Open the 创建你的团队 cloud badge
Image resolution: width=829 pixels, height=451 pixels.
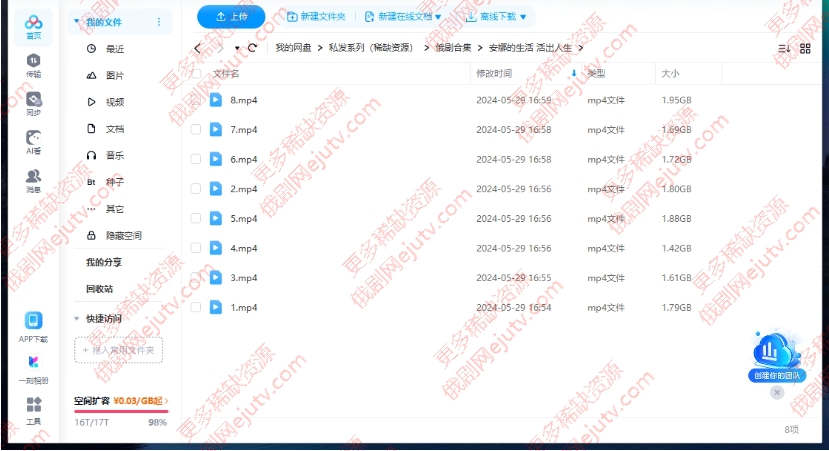tap(776, 356)
